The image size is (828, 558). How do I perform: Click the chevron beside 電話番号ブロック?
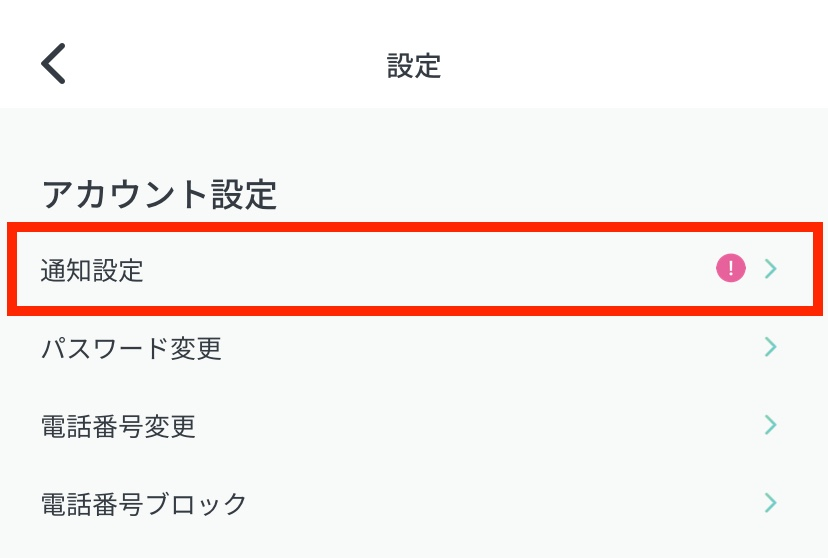point(770,502)
